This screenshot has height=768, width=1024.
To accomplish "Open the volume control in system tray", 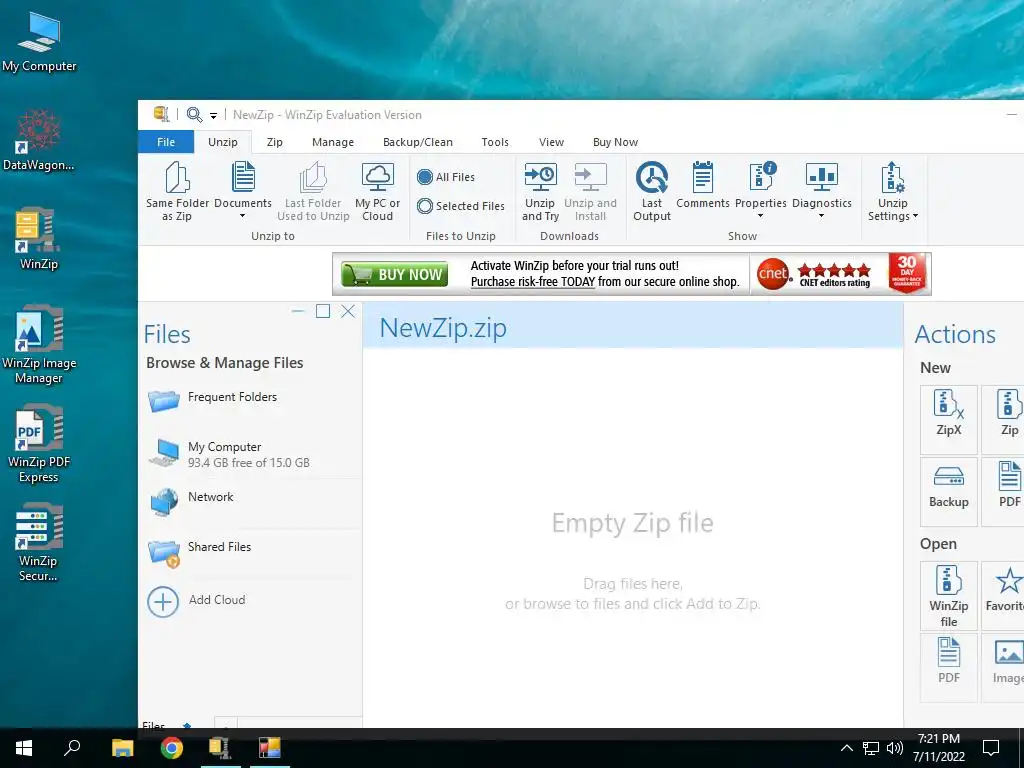I will (x=895, y=748).
